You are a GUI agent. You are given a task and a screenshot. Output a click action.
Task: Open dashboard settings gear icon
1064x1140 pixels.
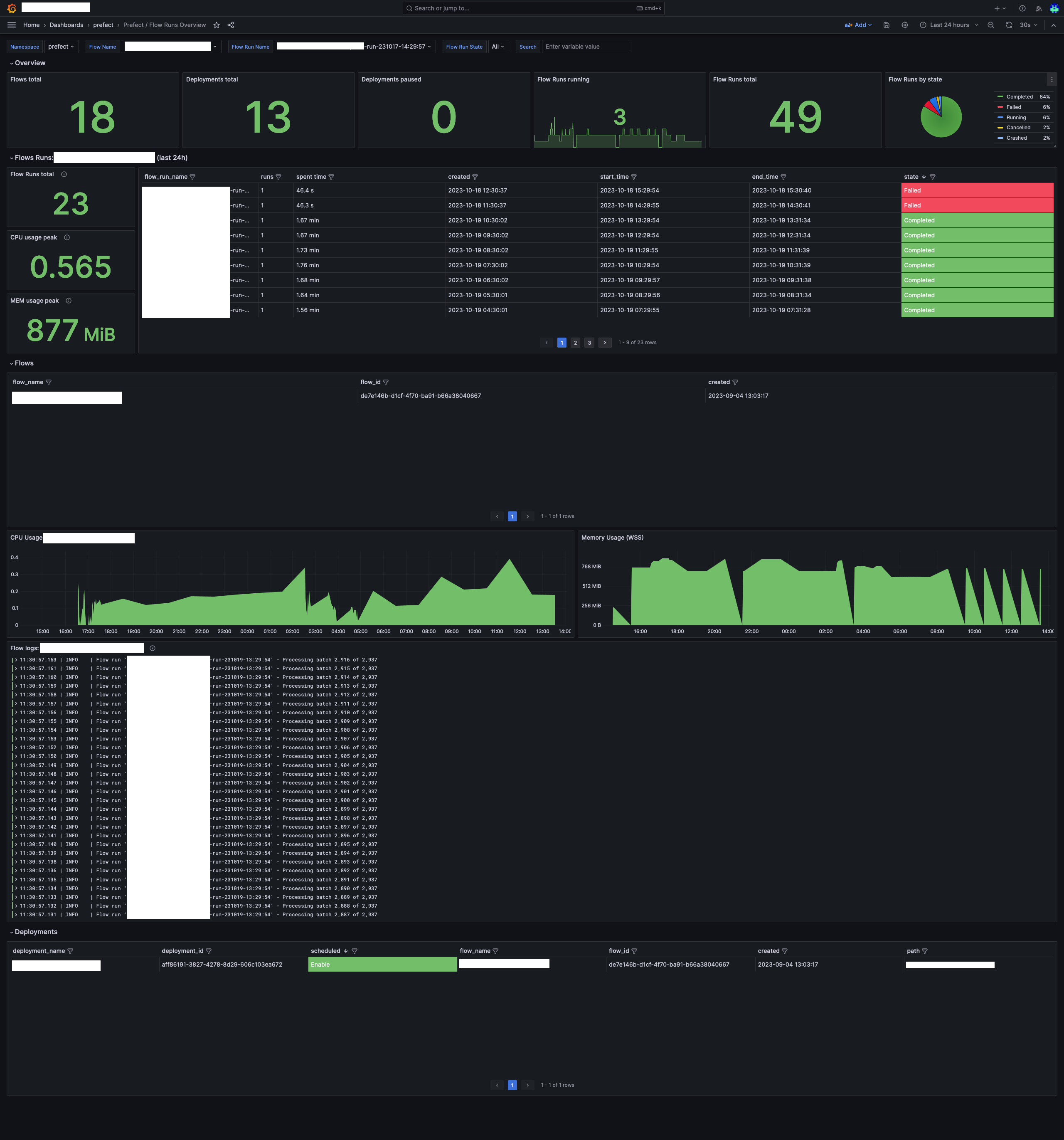(905, 25)
